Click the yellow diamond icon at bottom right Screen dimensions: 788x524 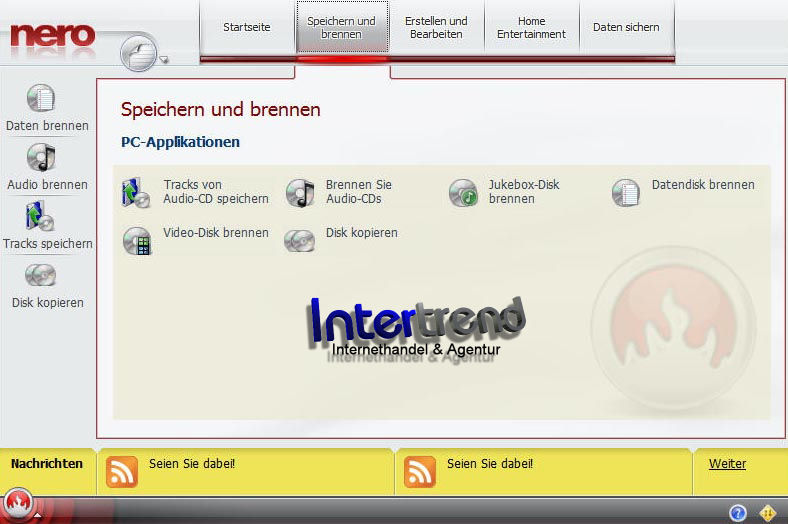(x=768, y=513)
